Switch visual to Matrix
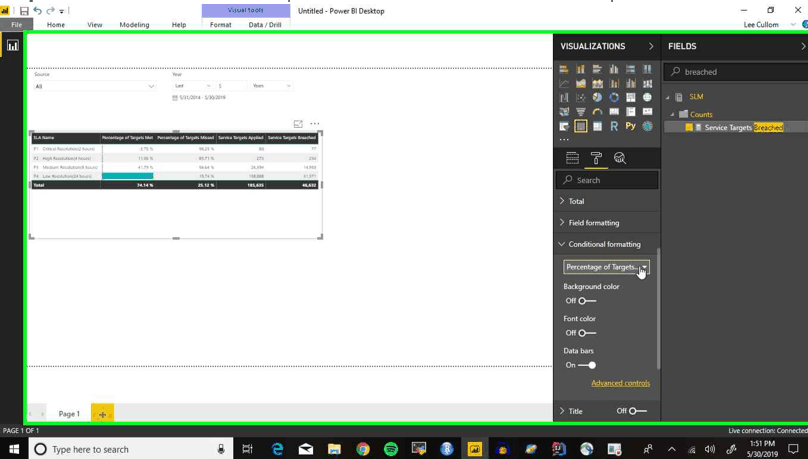 coord(597,126)
